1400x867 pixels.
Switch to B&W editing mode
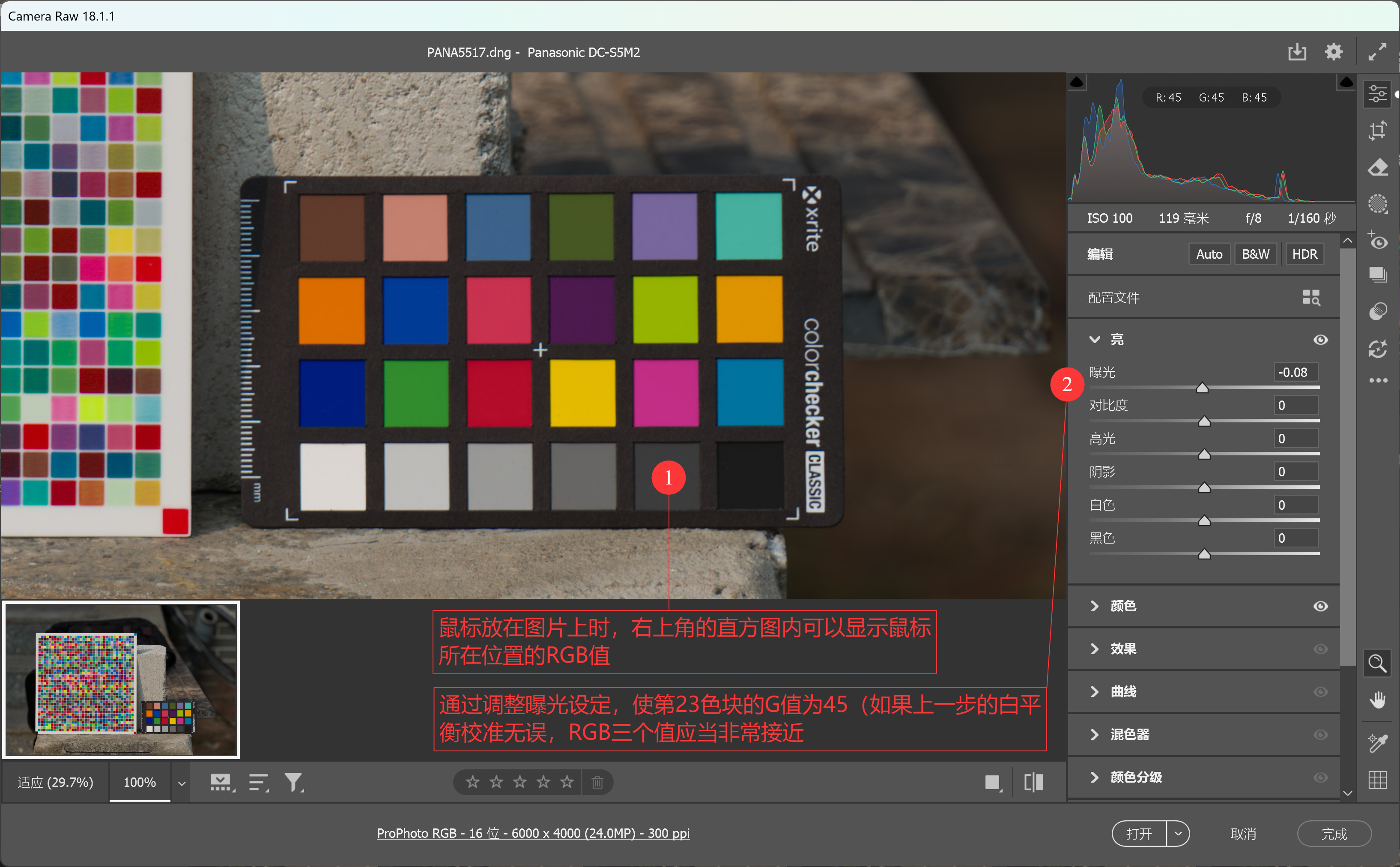pos(1255,254)
